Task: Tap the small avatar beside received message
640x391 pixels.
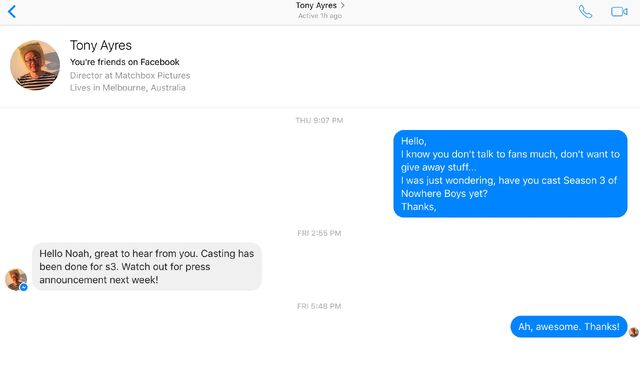Action: pos(16,279)
